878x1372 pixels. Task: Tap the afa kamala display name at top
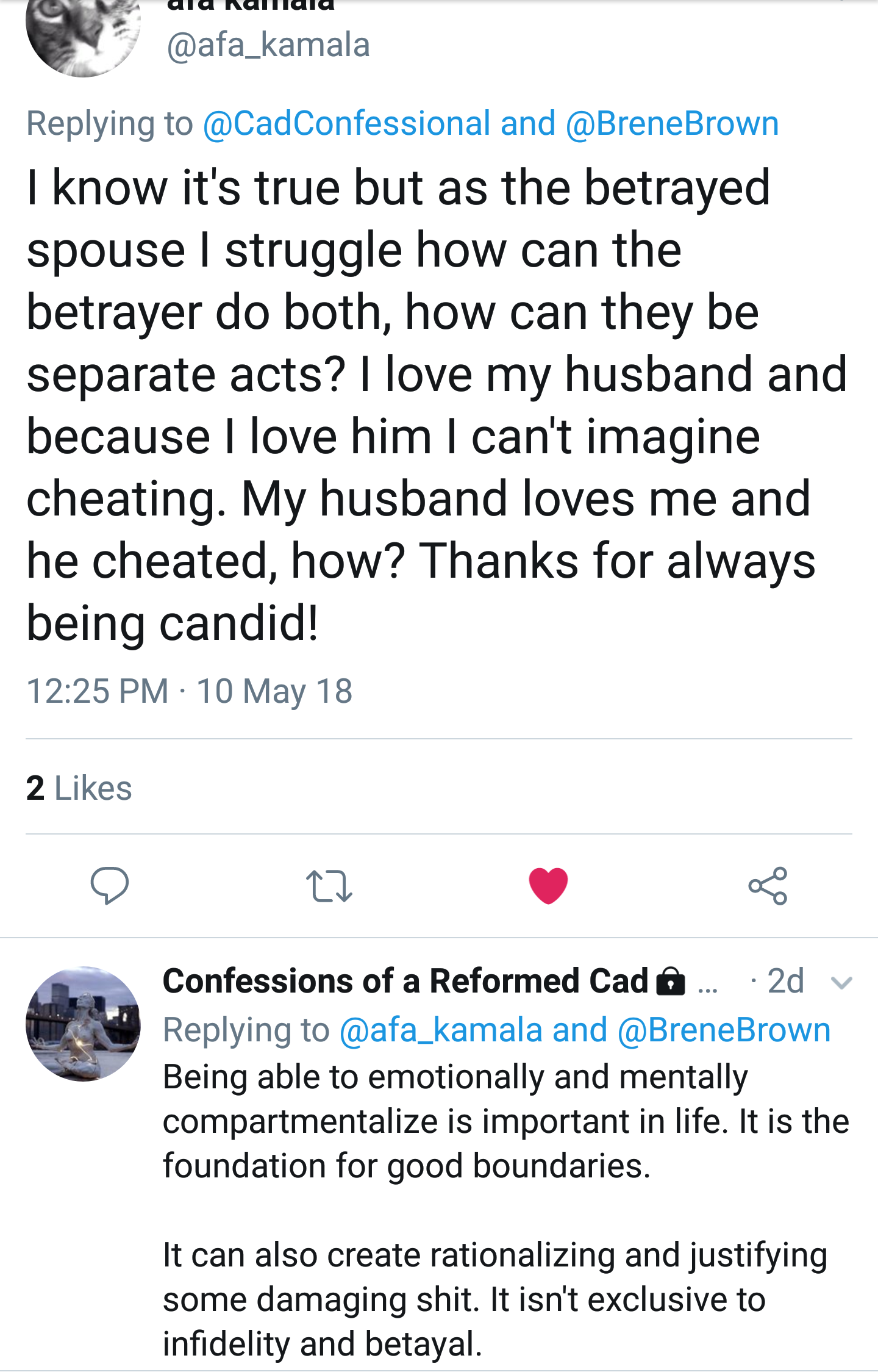click(x=250, y=6)
